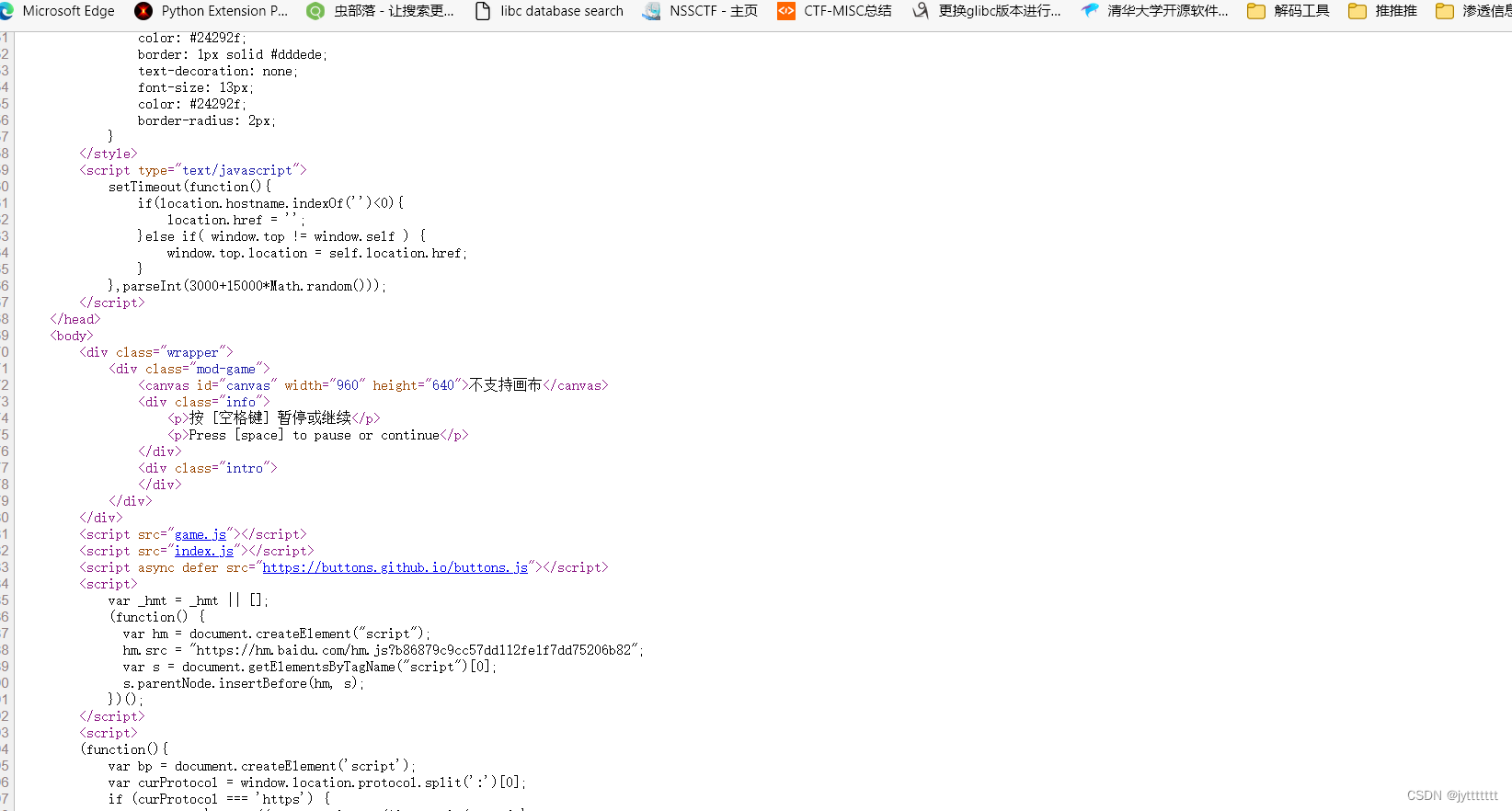This screenshot has width=1512, height=811.
Task: Click the 'parseInt(3000+15000*Math.random())' line
Action: pos(247,286)
